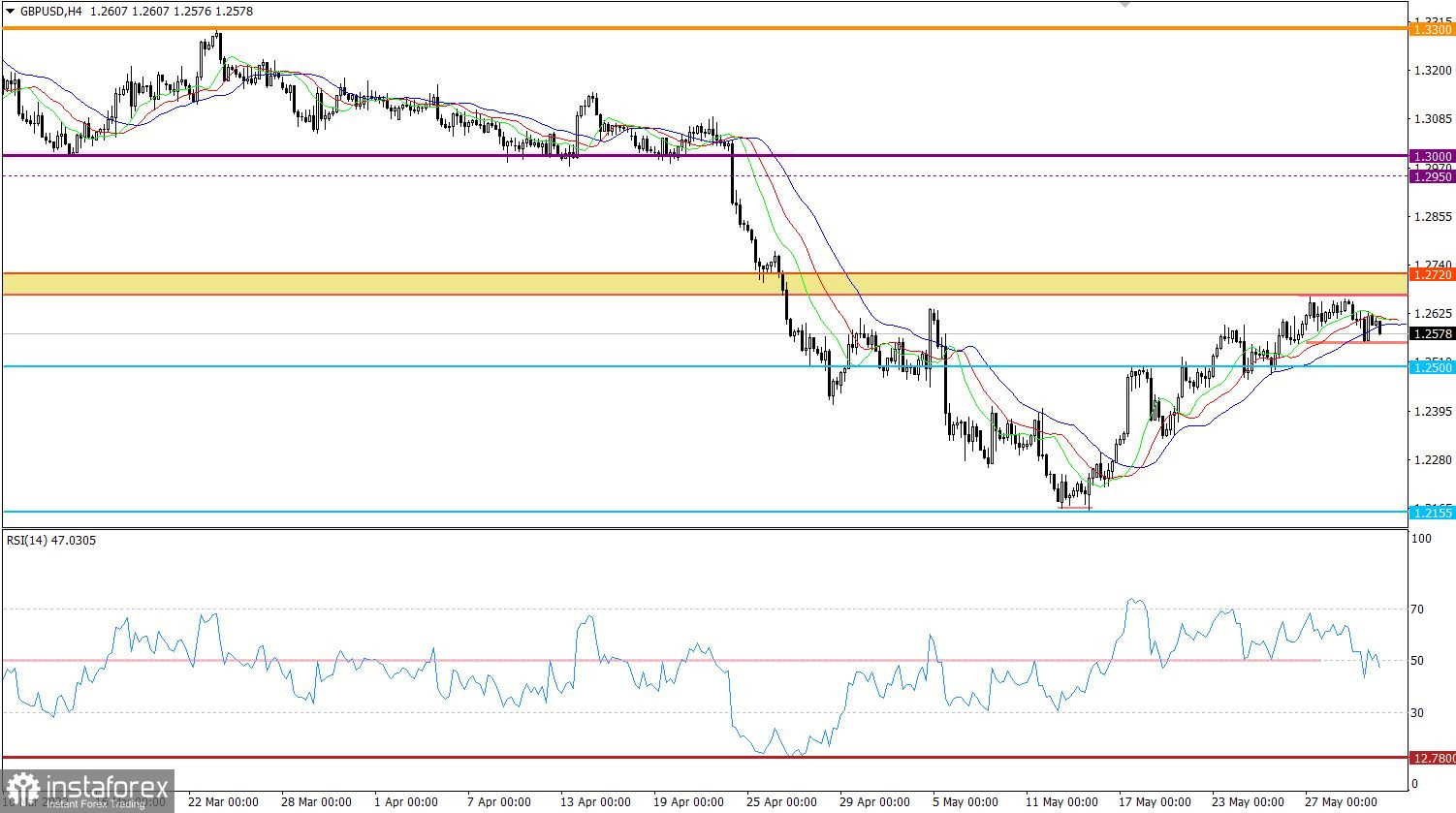Click the cyan 1.2500 level tag

[1433, 367]
